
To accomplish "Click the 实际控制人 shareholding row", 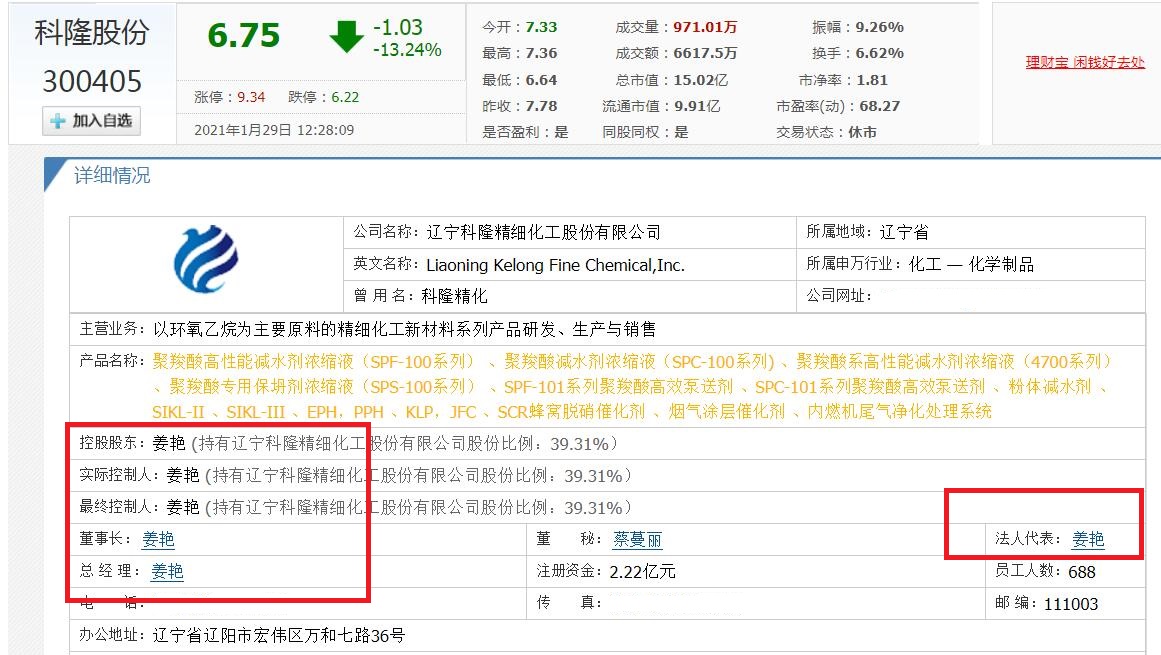I will pos(607,475).
